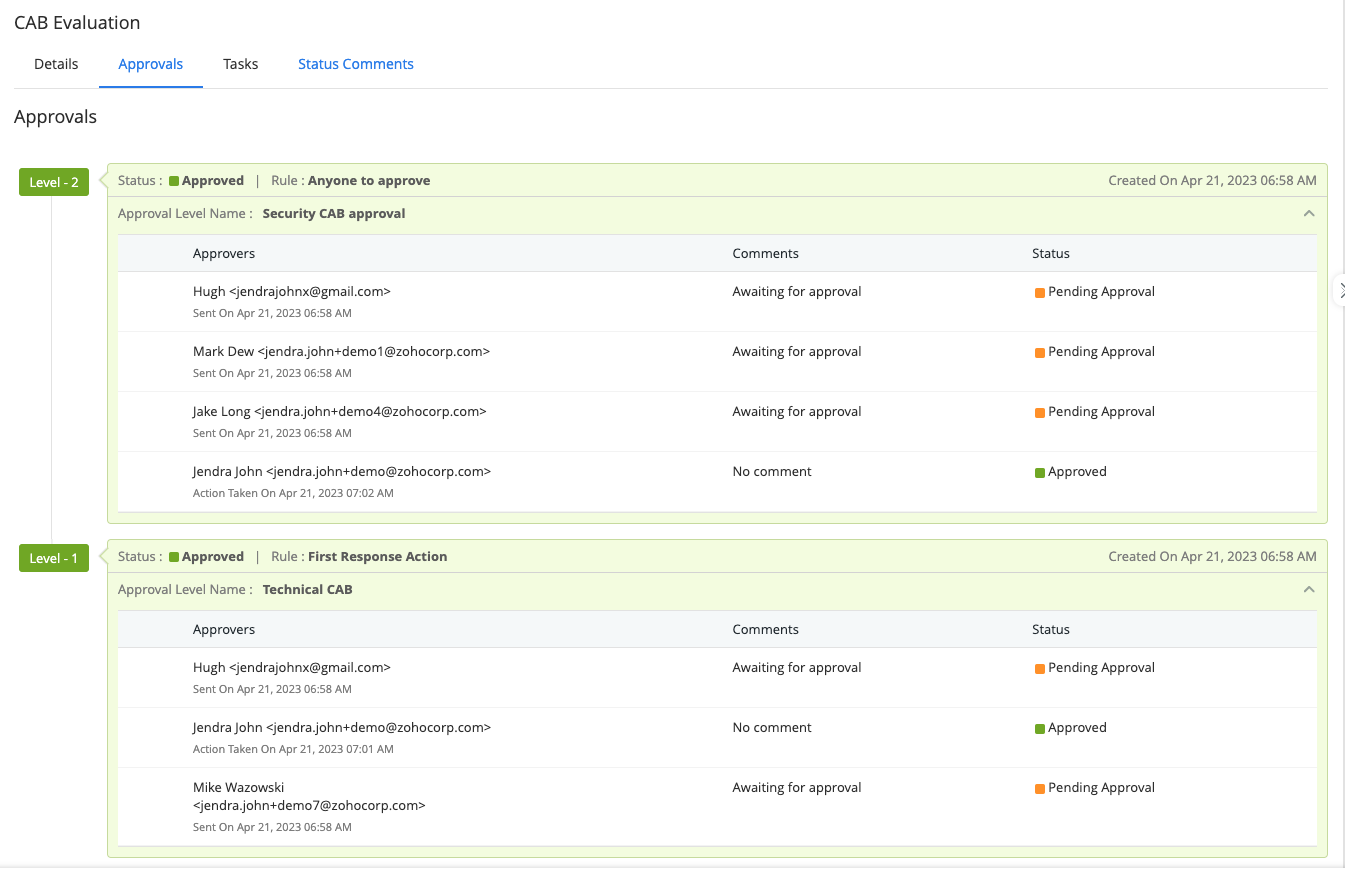The width and height of the screenshot is (1345, 870).
Task: Click the Level - 2 badge
Action: 54,182
